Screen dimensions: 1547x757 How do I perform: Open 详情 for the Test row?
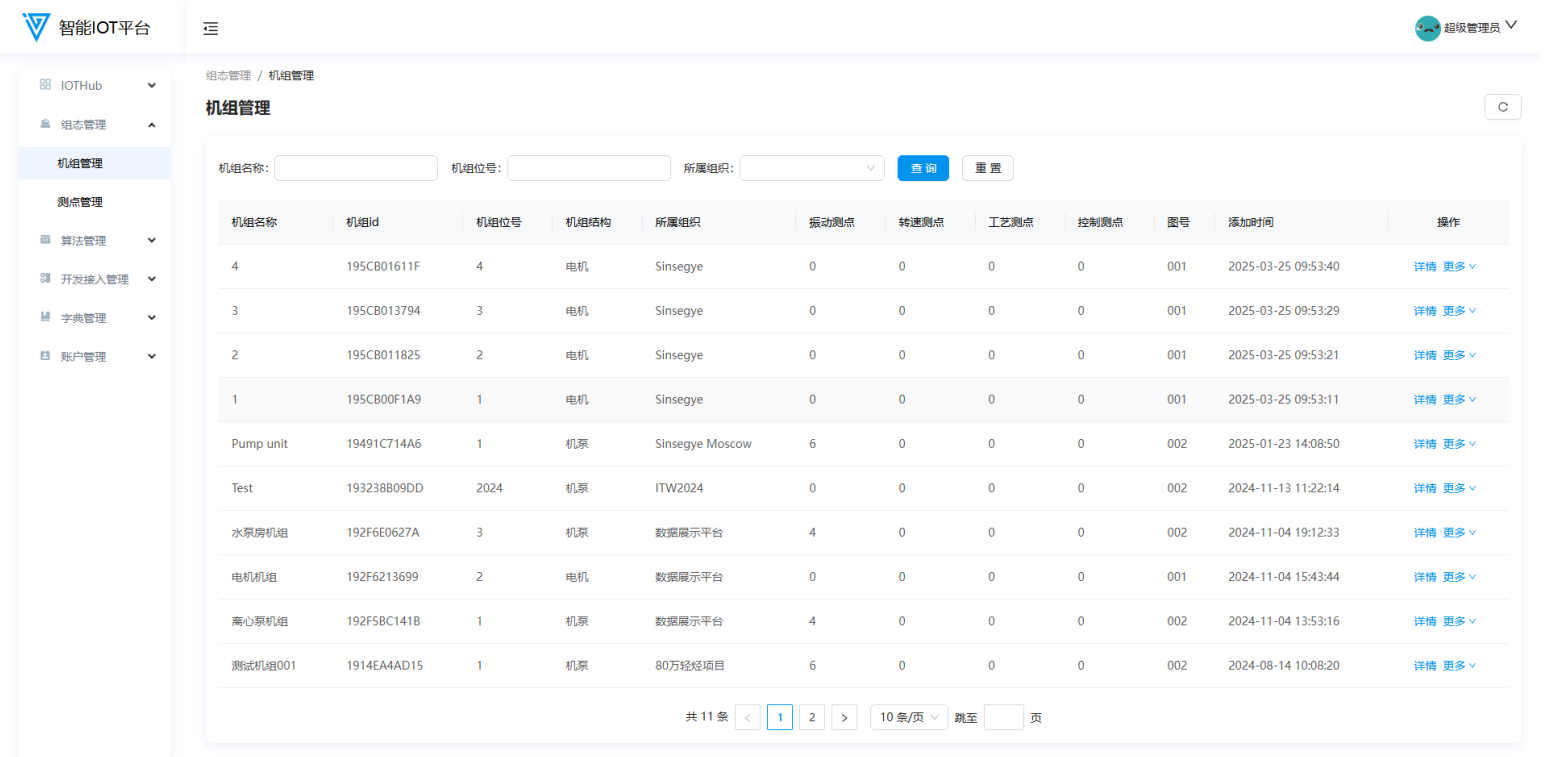1424,488
